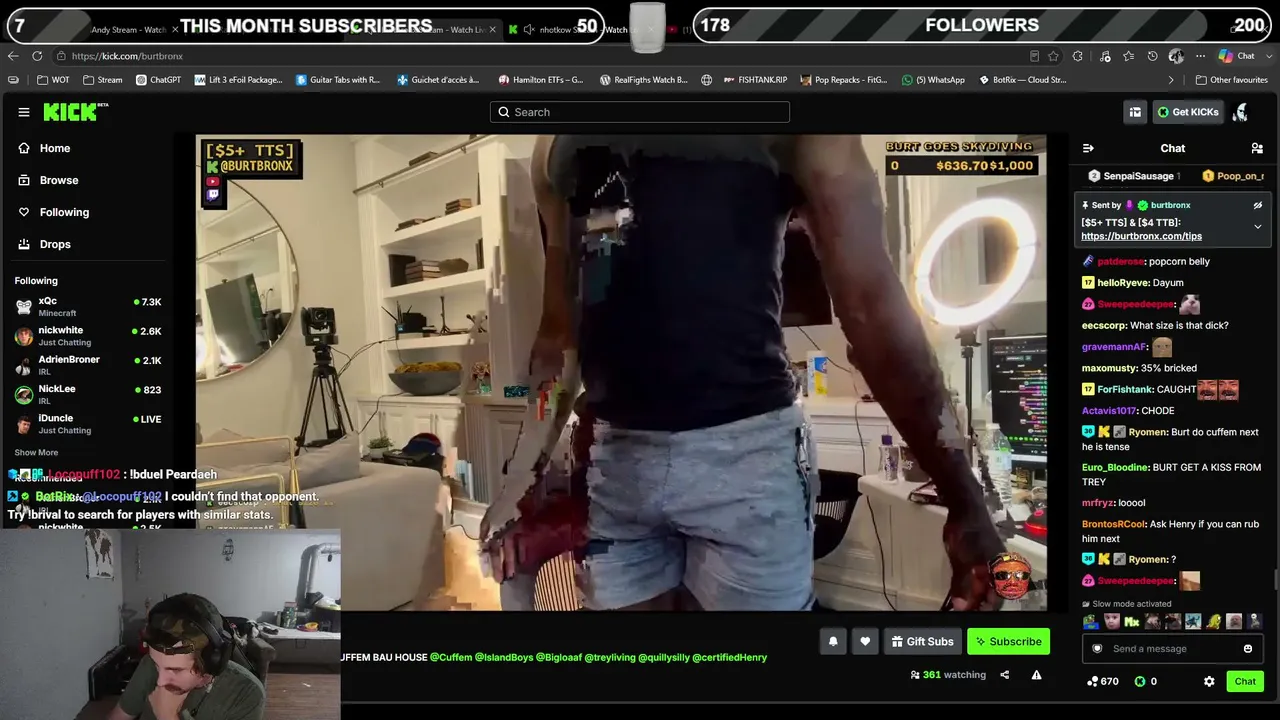Image resolution: width=1280 pixels, height=720 pixels.
Task: Report the stream with warning triangle icon
Action: click(1036, 675)
